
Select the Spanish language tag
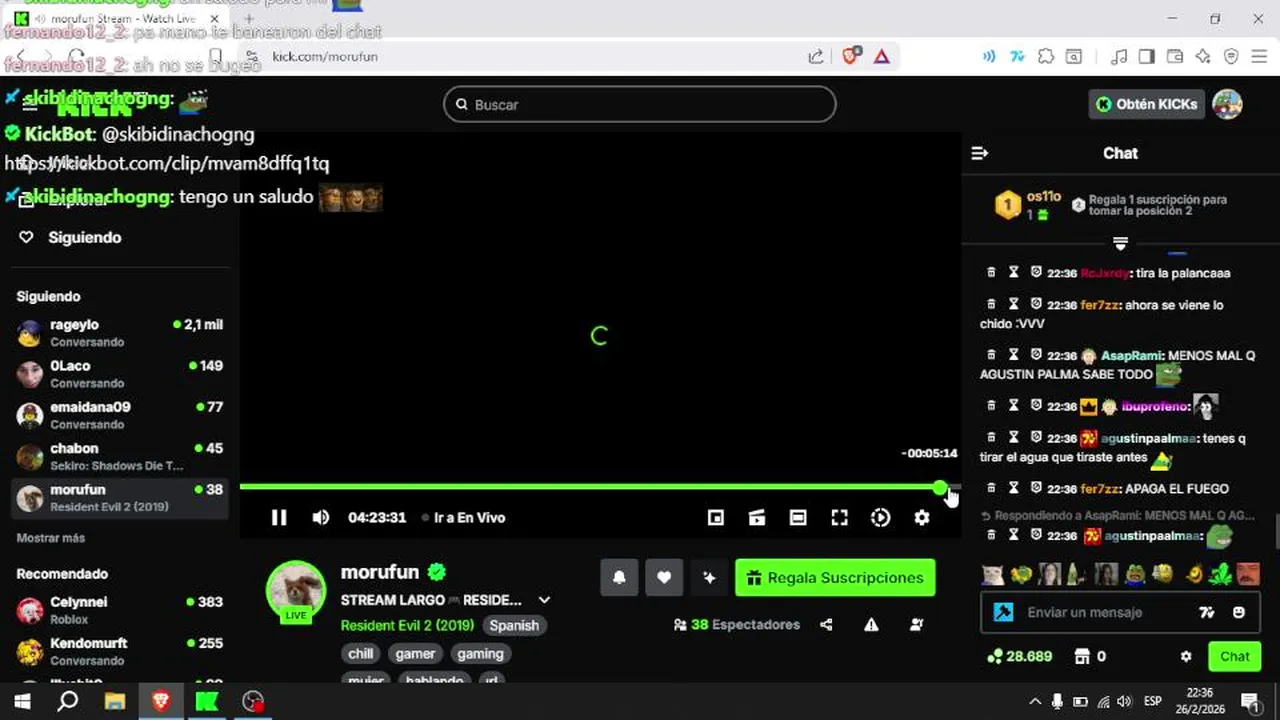[x=514, y=625]
